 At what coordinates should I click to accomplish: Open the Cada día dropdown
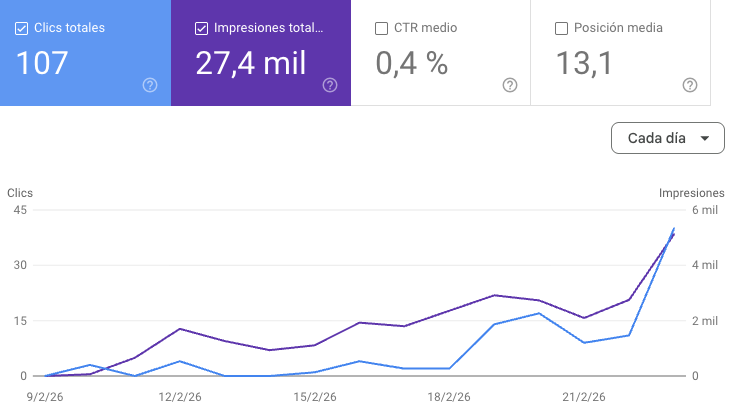[668, 138]
